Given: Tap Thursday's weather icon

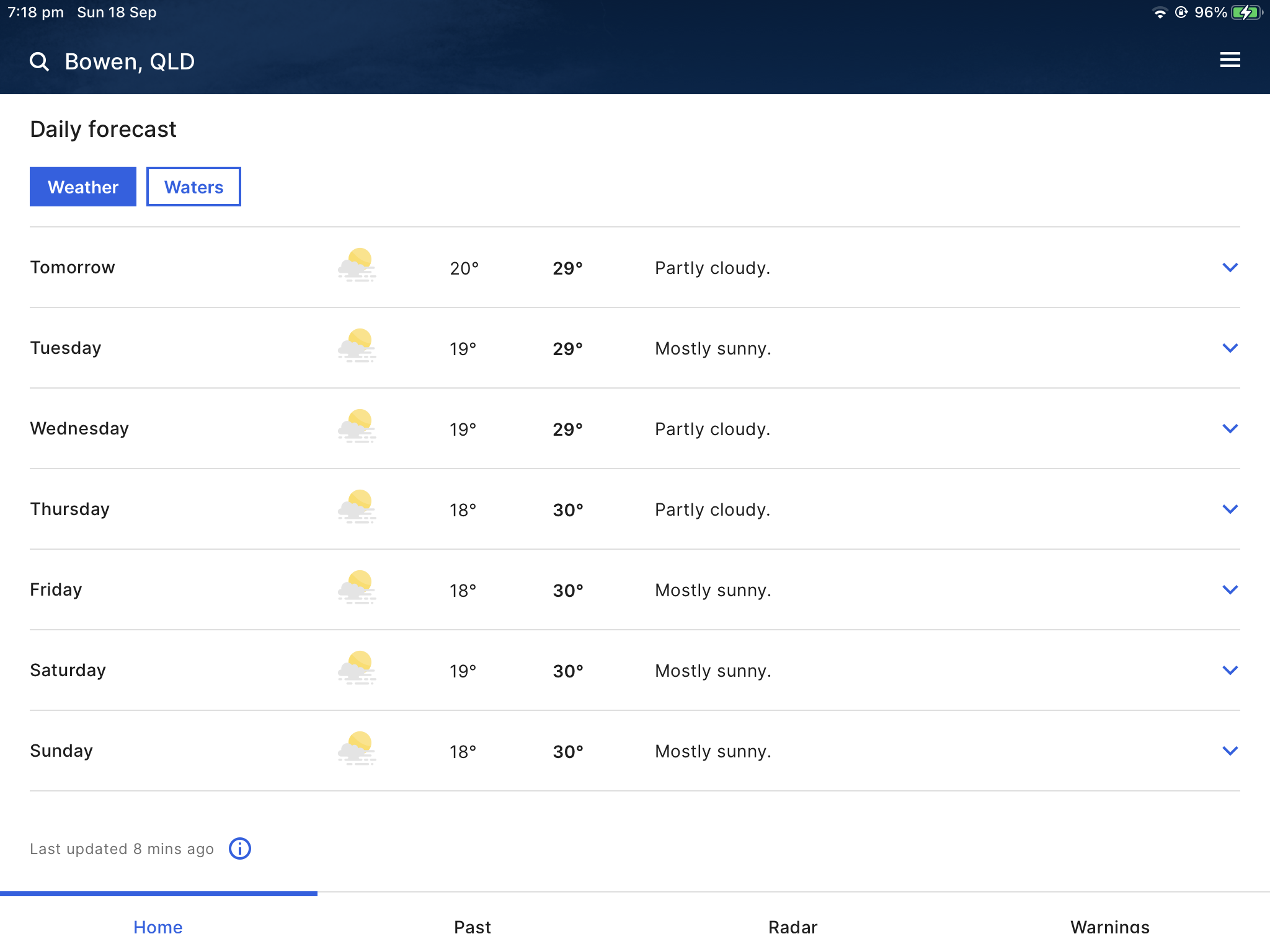Looking at the screenshot, I should tap(357, 507).
